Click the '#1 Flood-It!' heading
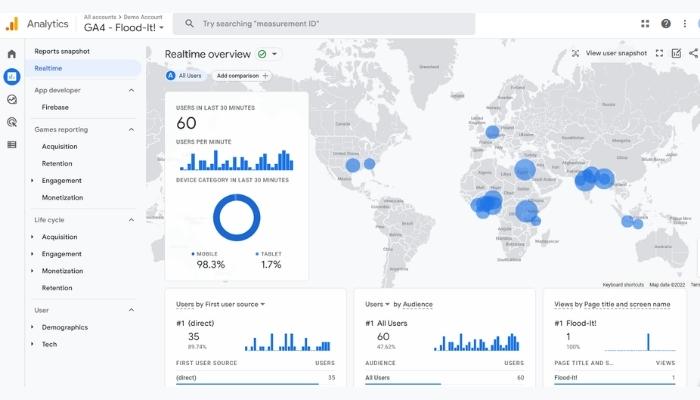The width and height of the screenshot is (700, 400). pos(575,323)
